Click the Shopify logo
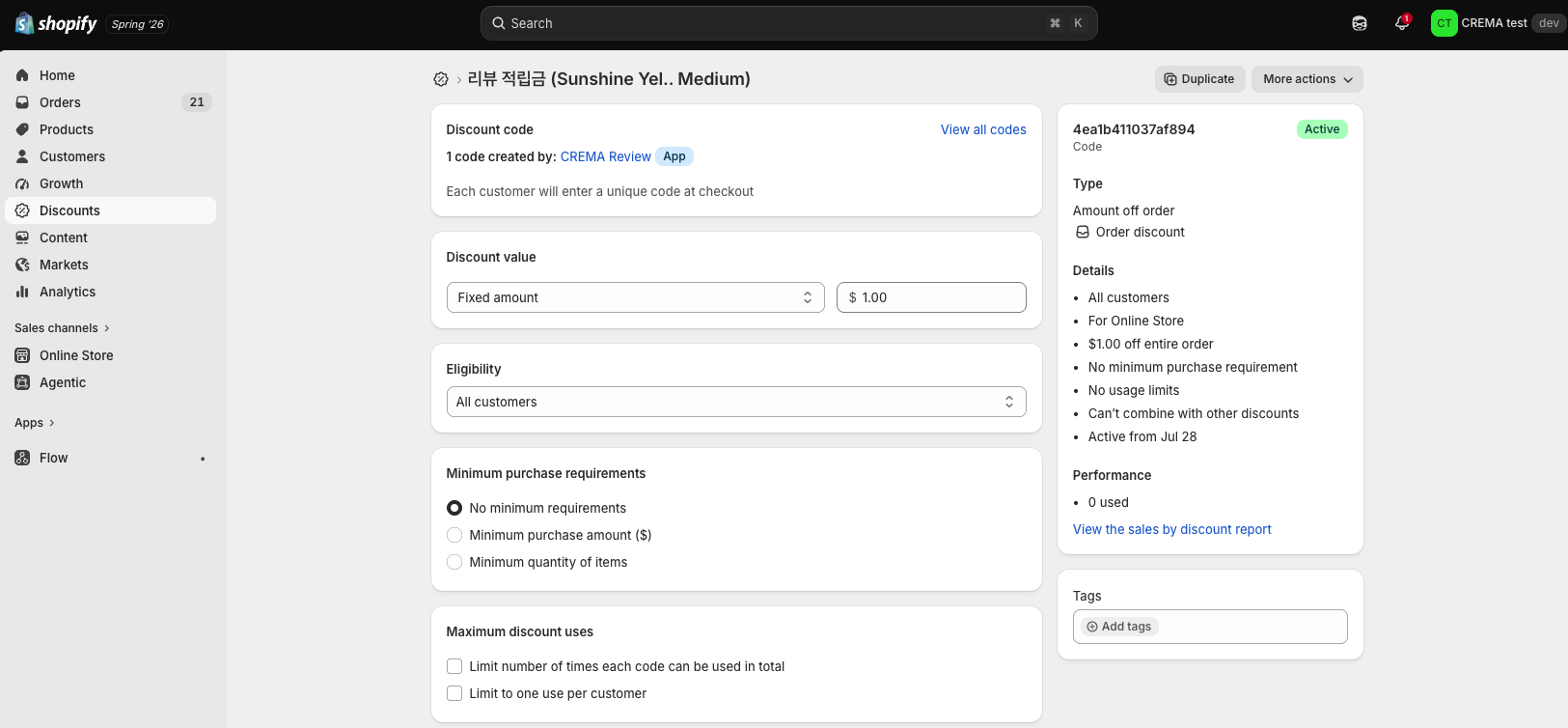This screenshot has height=728, width=1568. click(56, 23)
